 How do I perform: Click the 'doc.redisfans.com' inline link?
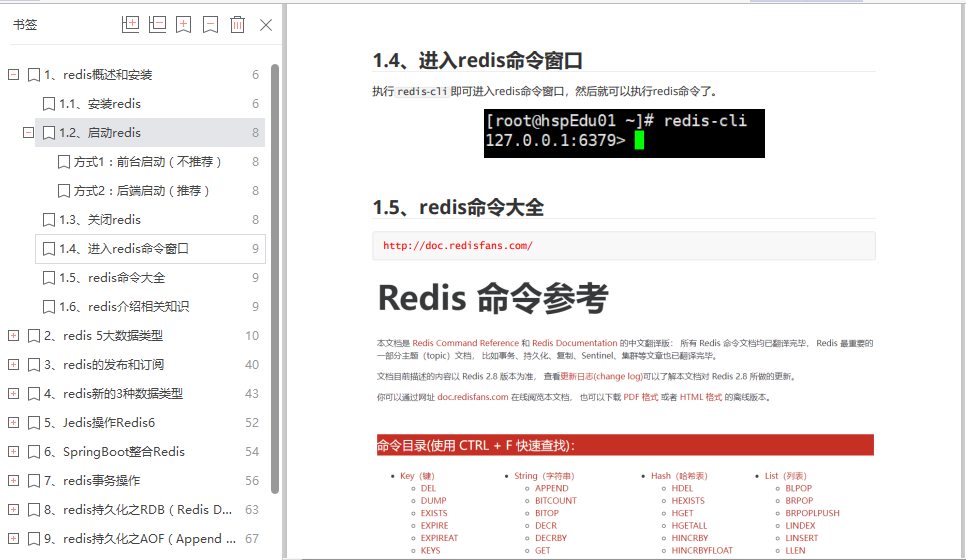coord(473,397)
